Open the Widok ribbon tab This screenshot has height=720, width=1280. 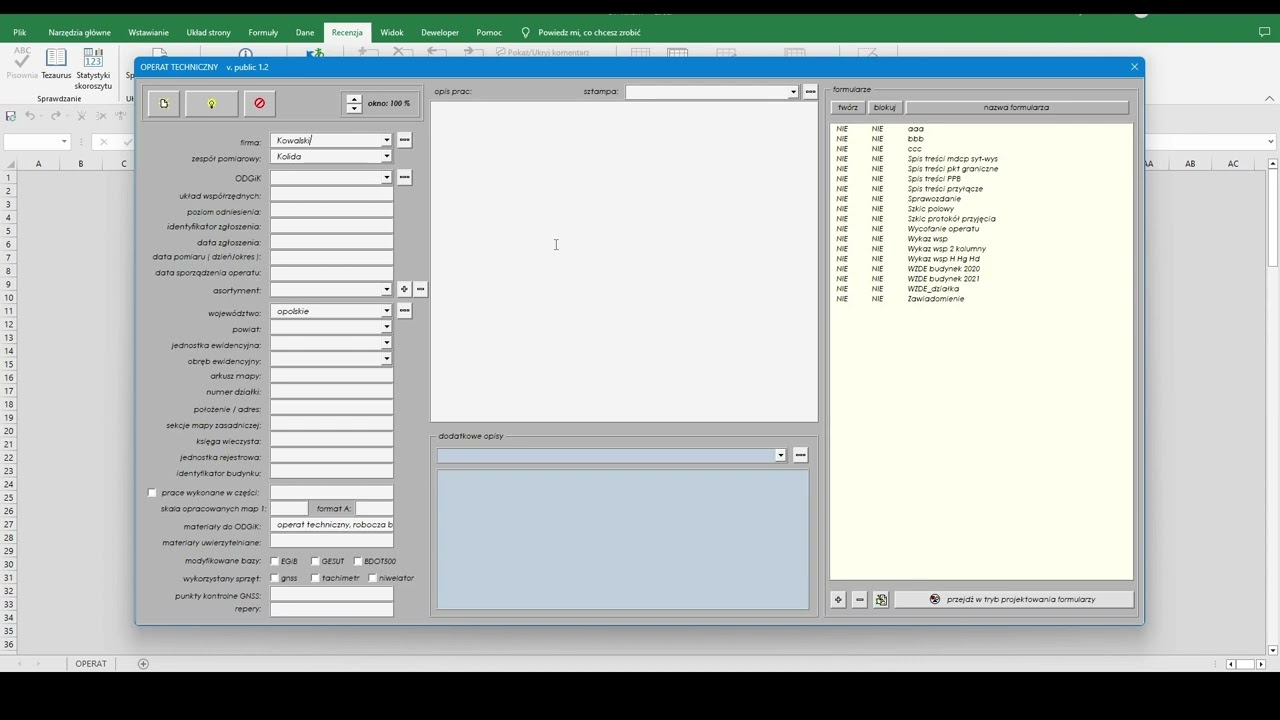(392, 32)
